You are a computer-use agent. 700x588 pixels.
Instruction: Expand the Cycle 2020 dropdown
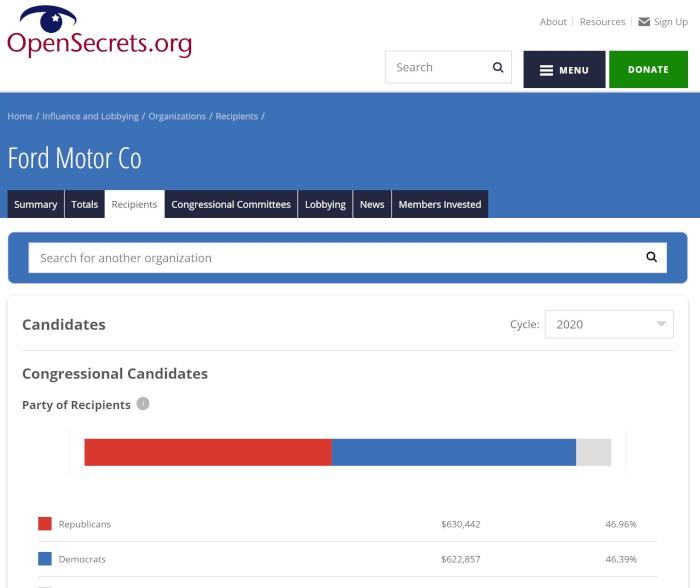coord(609,324)
